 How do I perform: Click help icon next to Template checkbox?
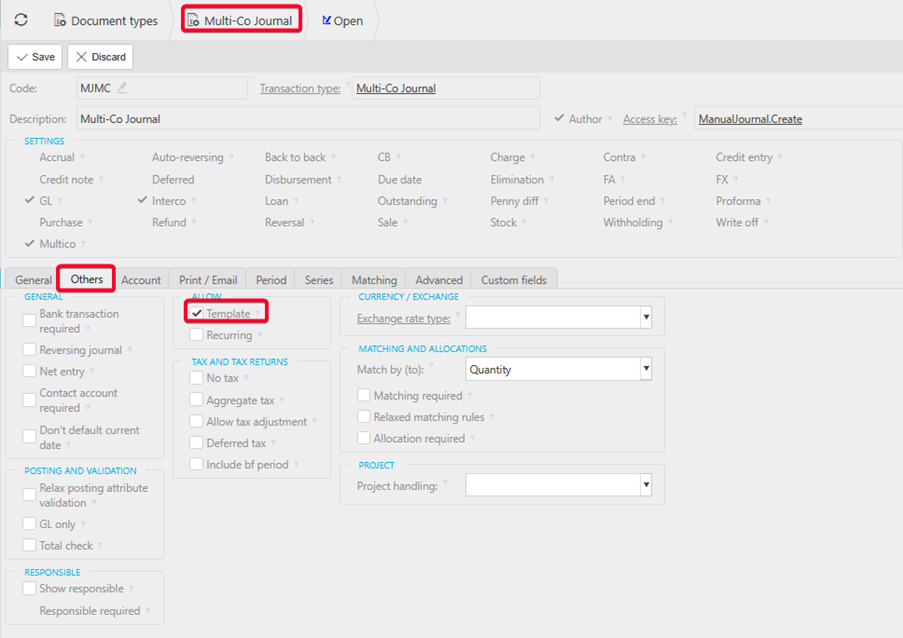pos(257,313)
